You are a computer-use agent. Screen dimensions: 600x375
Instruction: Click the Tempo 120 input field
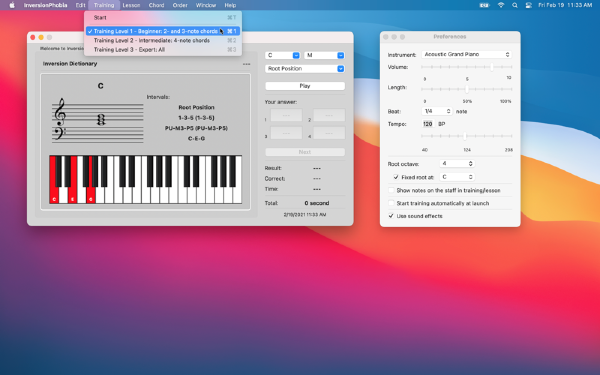[427, 124]
